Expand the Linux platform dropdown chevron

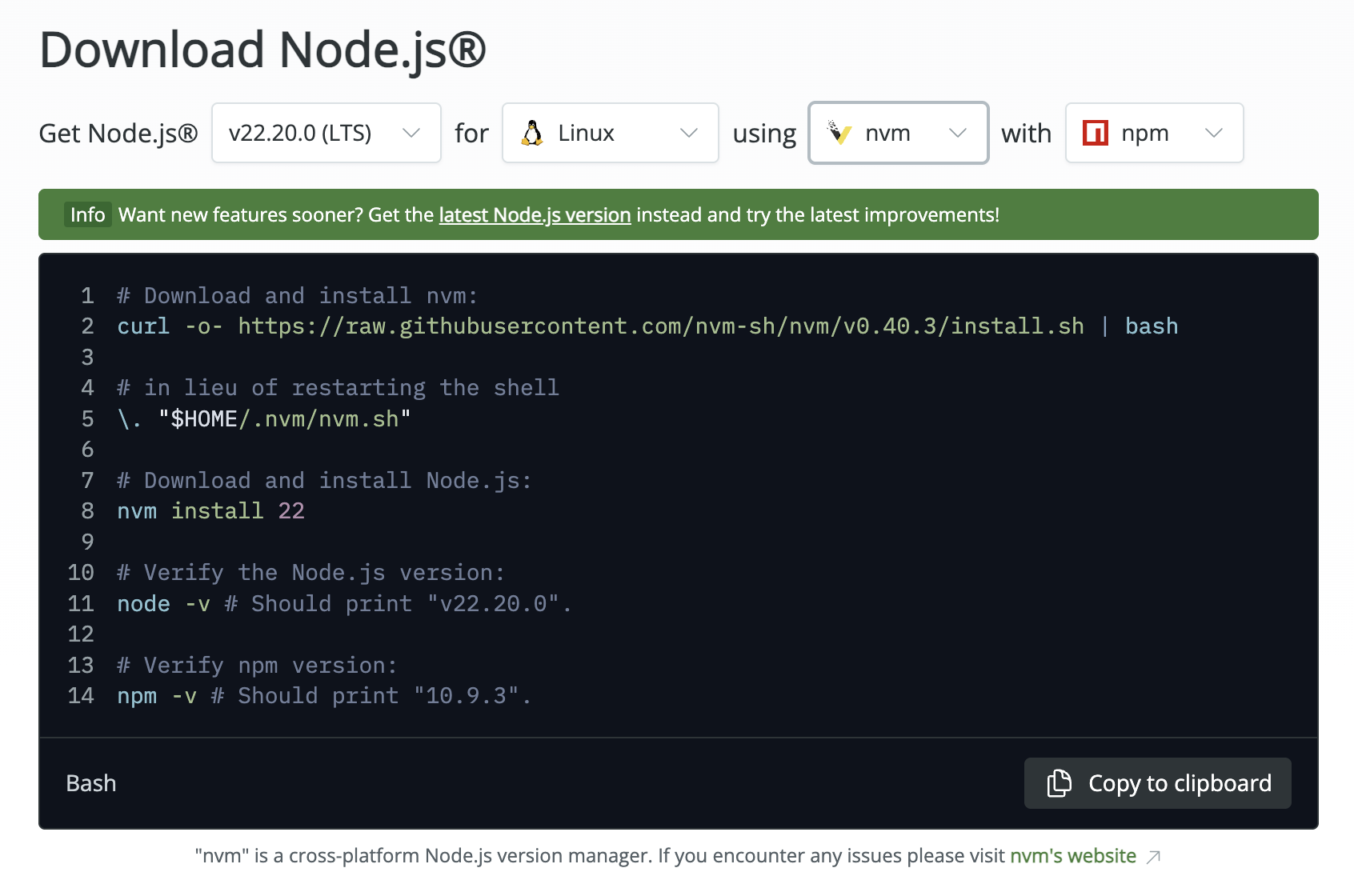click(689, 133)
